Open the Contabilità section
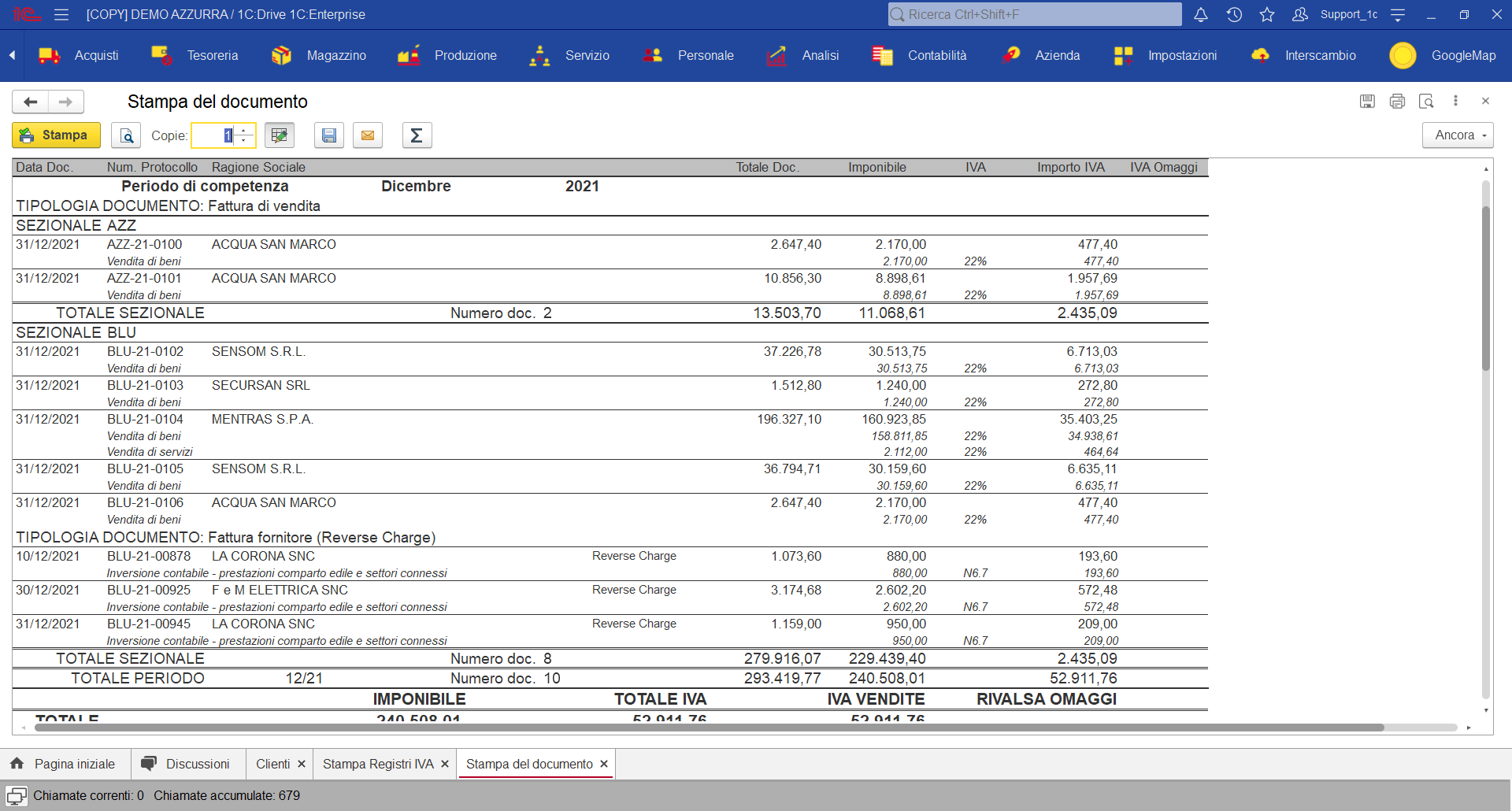1512x811 pixels. coord(919,55)
